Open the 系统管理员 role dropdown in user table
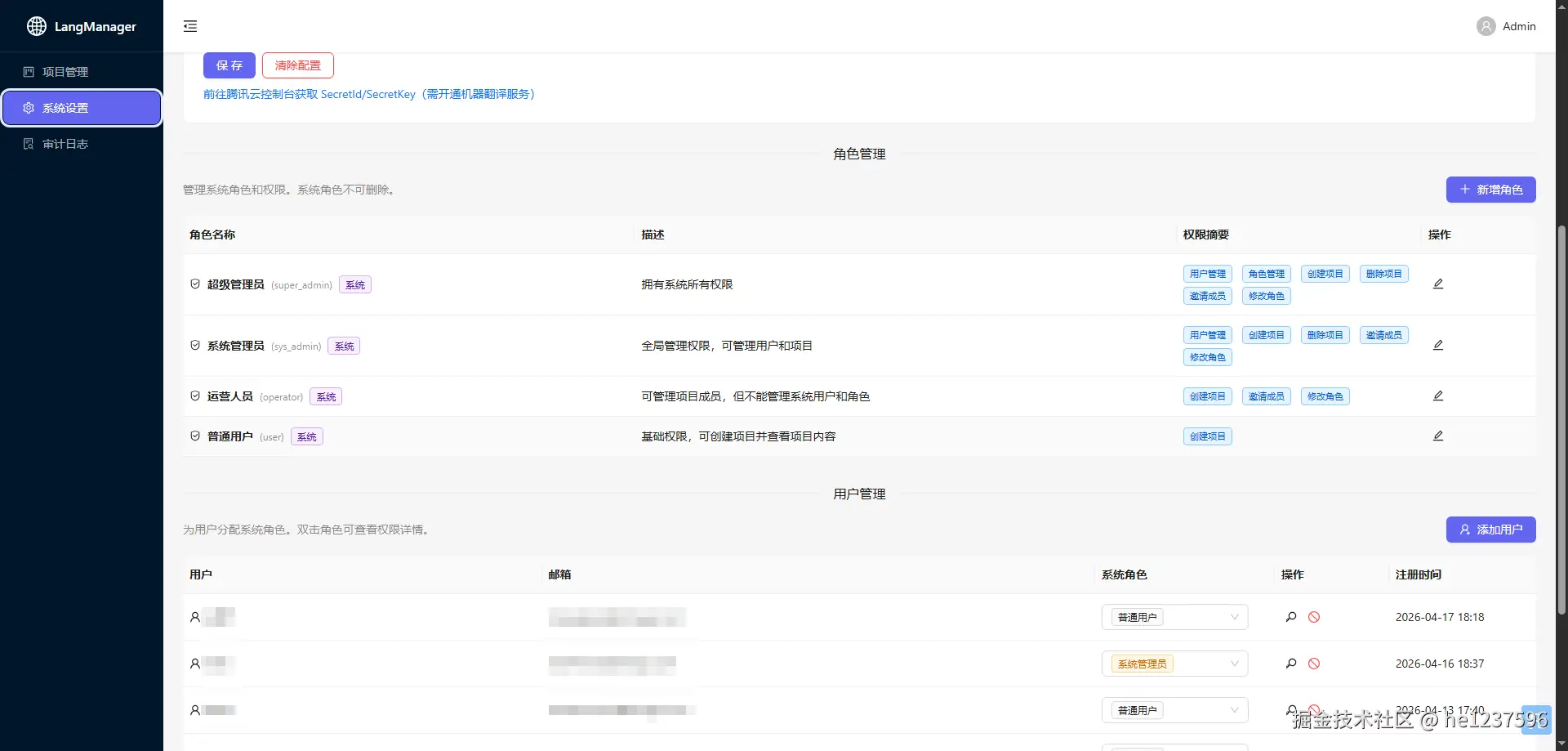The width and height of the screenshot is (1568, 751). coord(1174,664)
